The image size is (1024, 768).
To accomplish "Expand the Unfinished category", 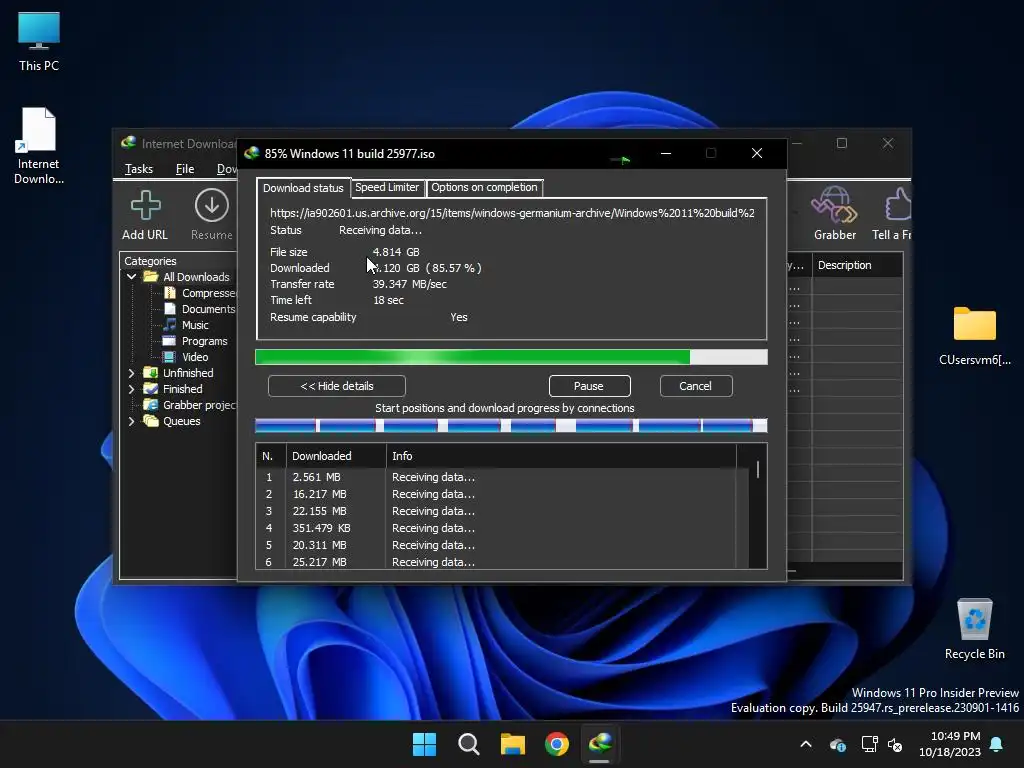I will point(131,373).
